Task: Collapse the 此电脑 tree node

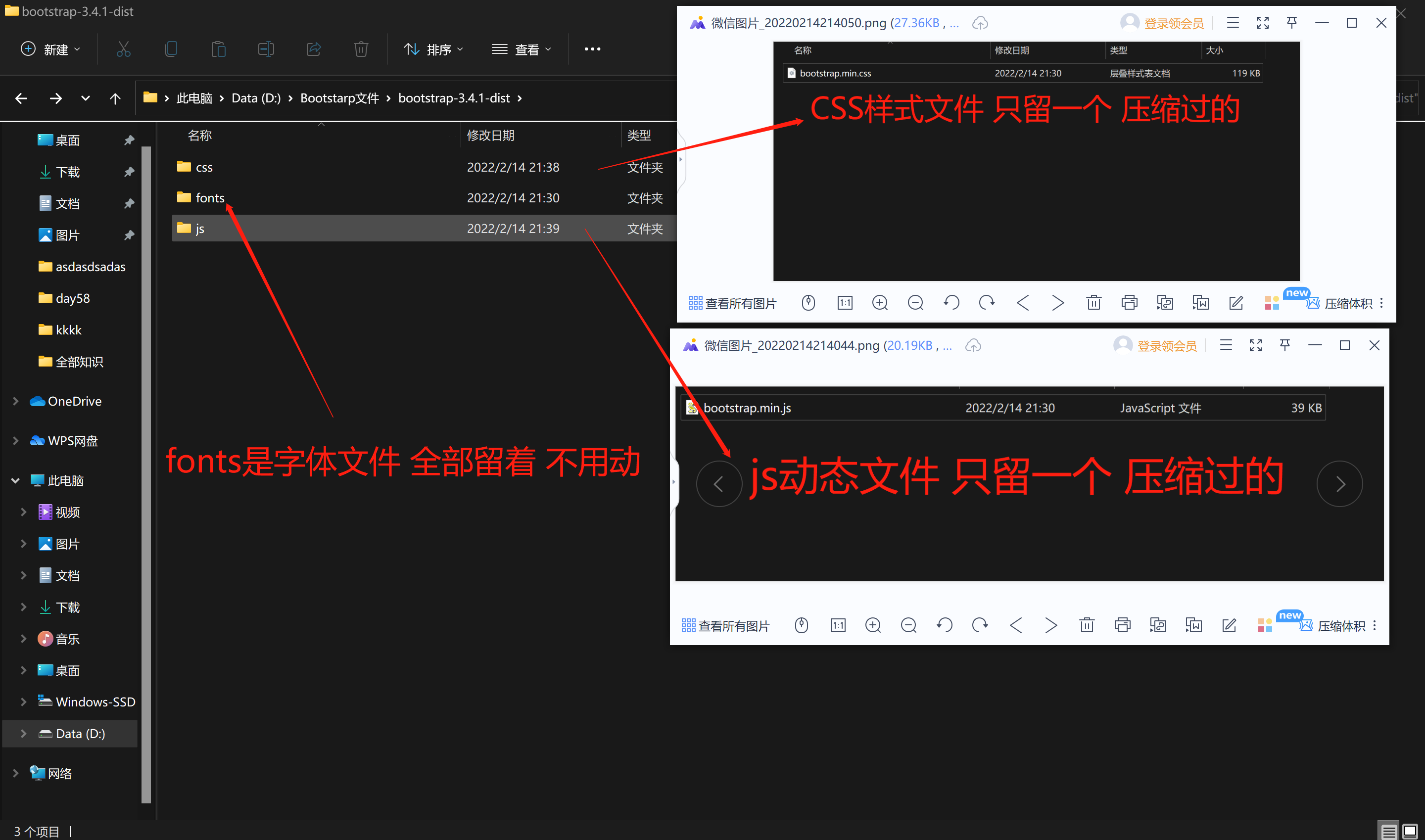Action: pos(16,480)
